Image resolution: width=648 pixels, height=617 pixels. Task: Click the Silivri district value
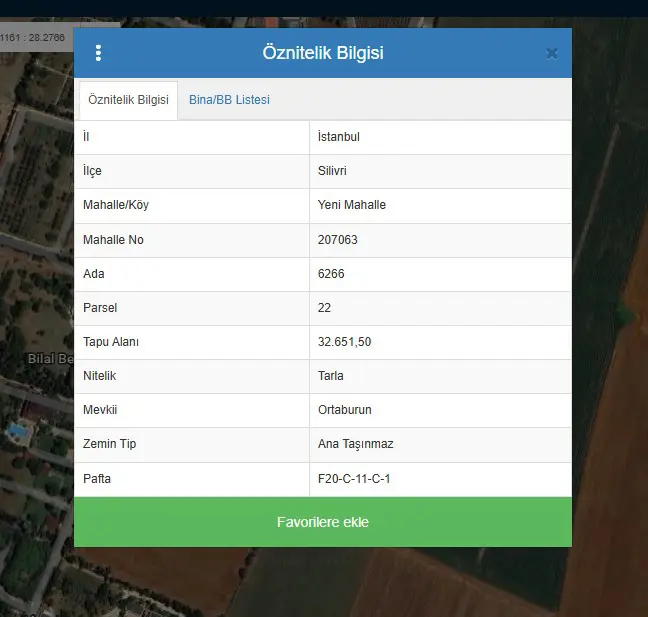332,171
